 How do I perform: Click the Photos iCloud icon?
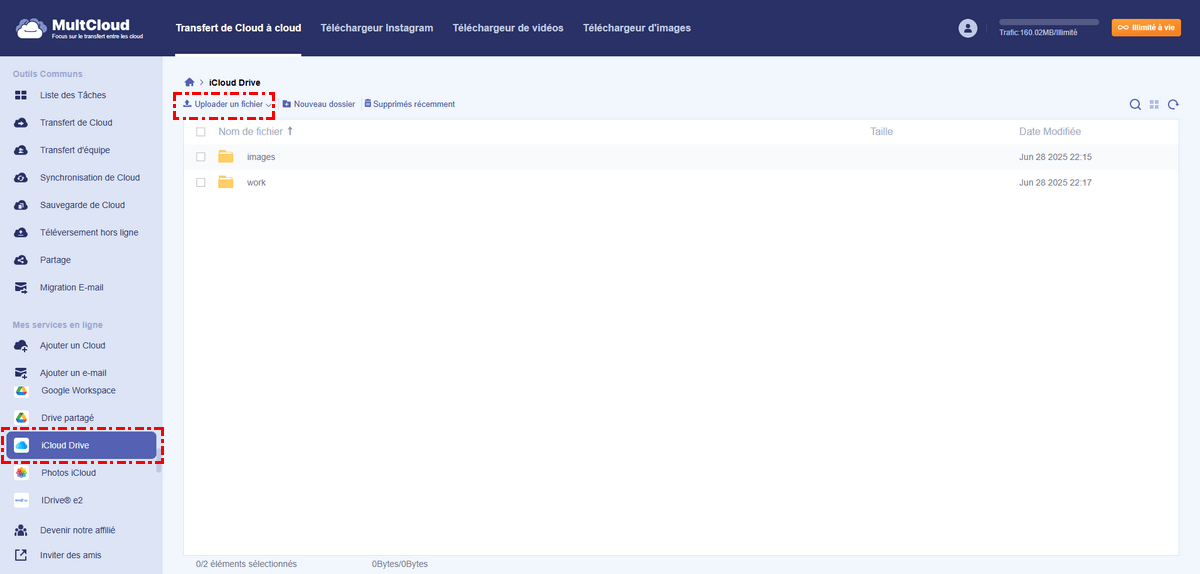[21, 473]
